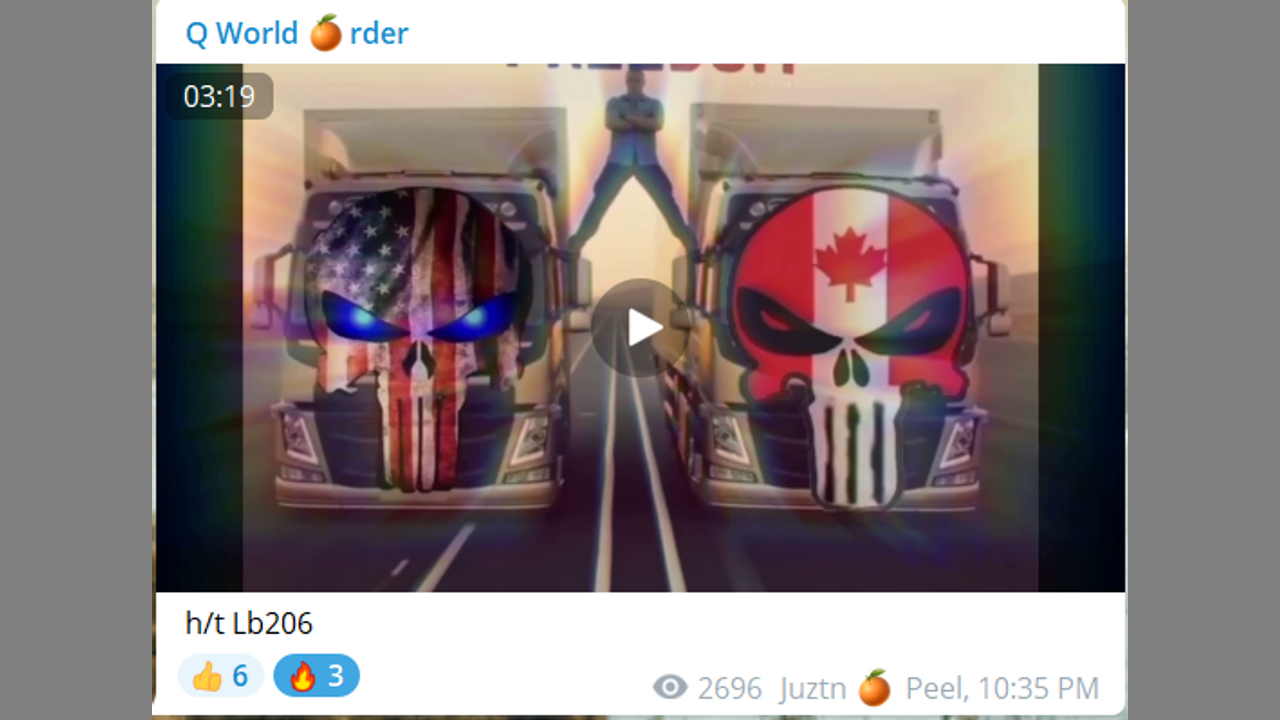The image size is (1280, 720).
Task: Click the red maple leaf on the skull
Action: (851, 263)
